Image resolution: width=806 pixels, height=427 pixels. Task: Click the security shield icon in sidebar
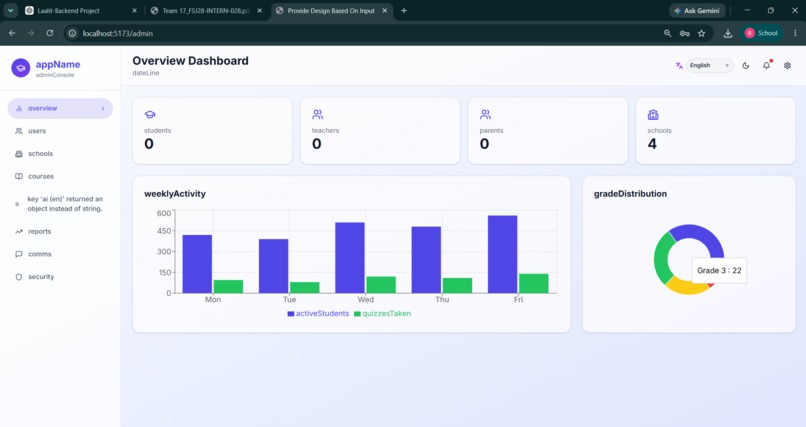pos(19,276)
